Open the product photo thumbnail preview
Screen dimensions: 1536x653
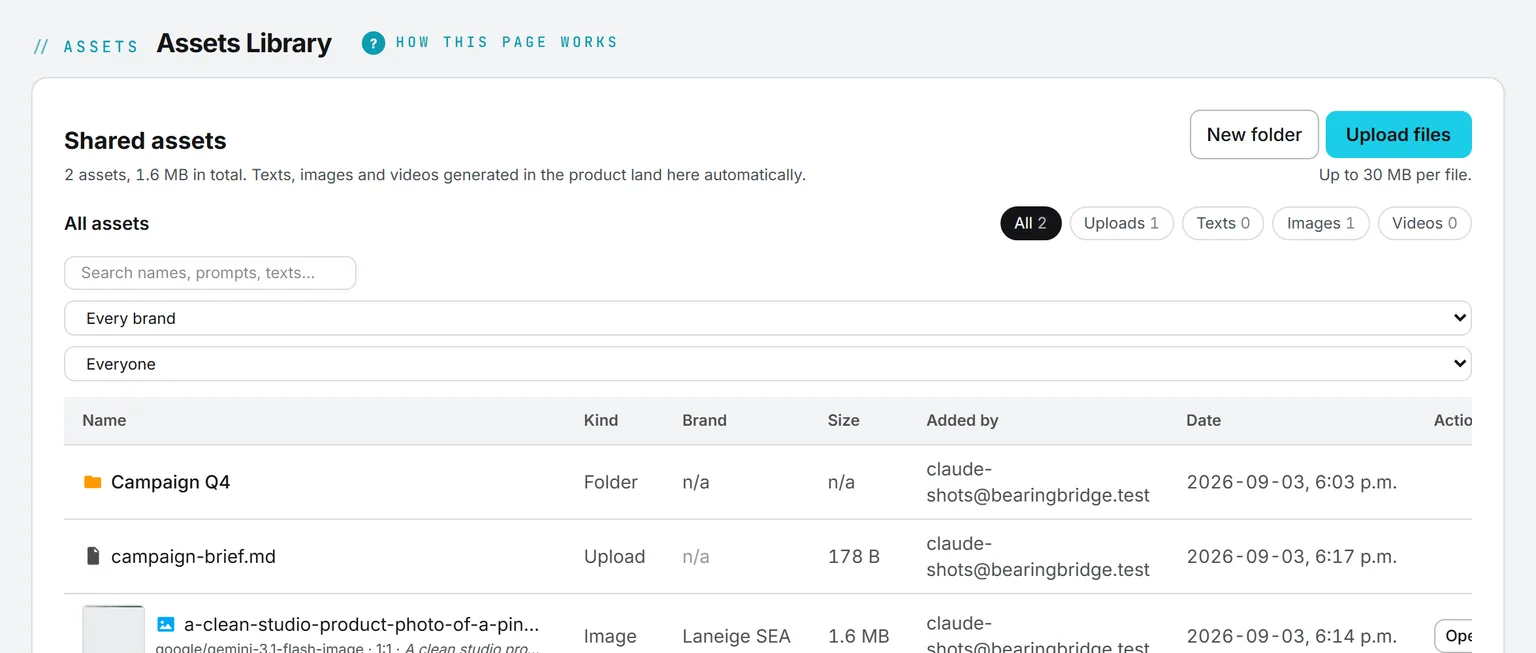point(113,629)
